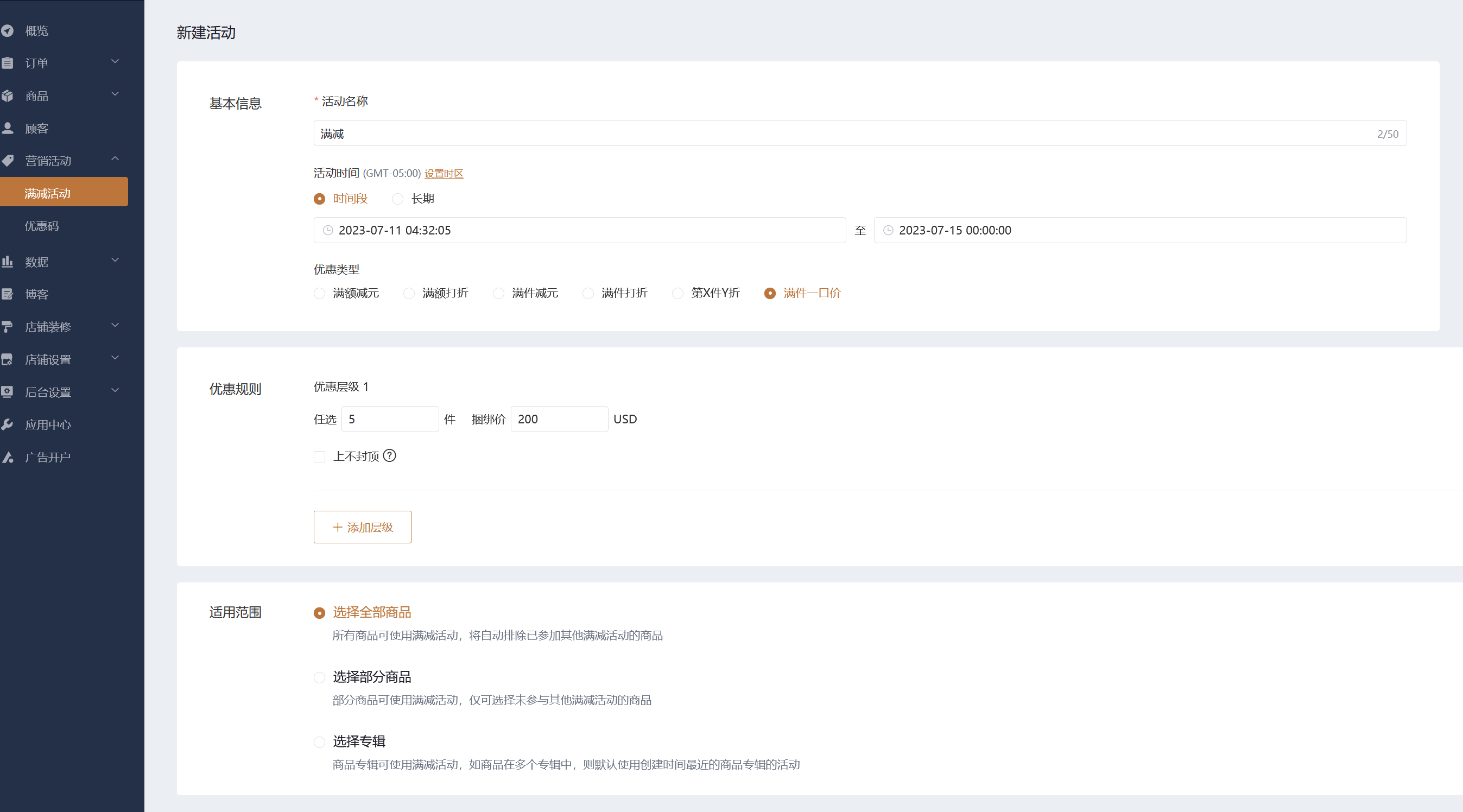The image size is (1463, 812).
Task: Click the 设置时区 link
Action: 444,174
